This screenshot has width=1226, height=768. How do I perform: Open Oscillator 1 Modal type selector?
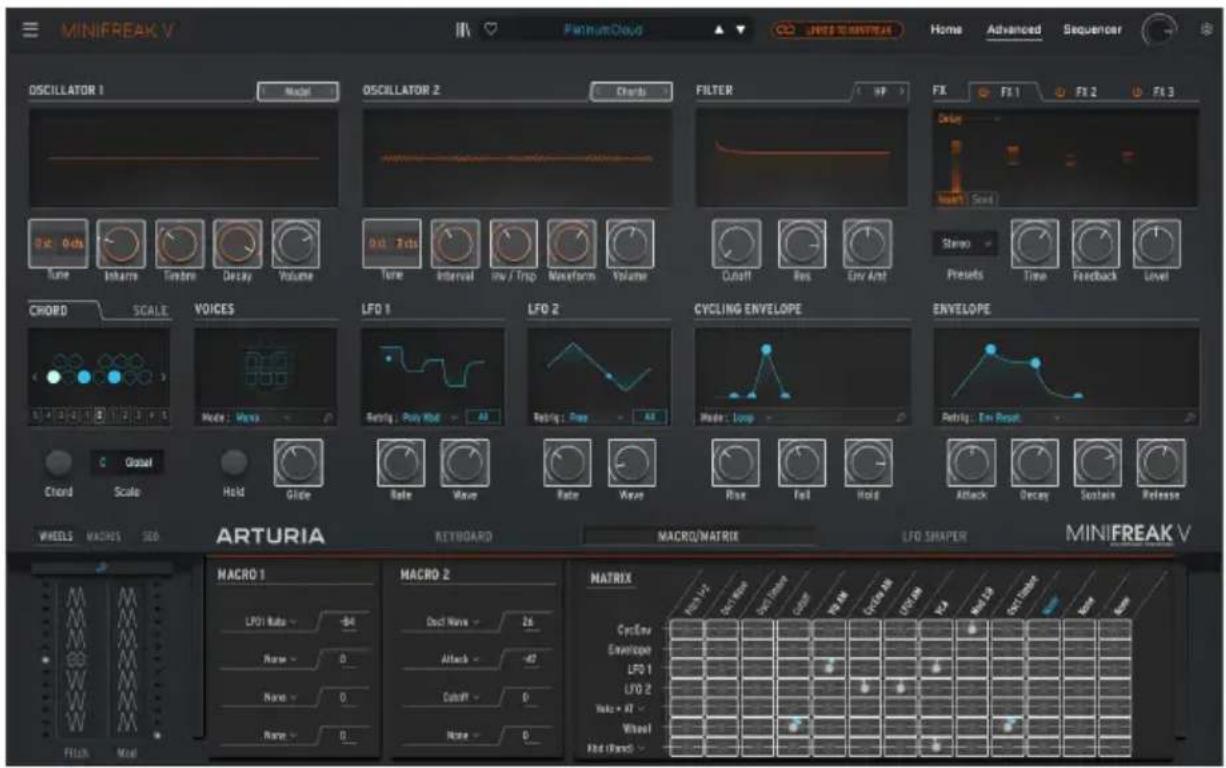click(297, 91)
